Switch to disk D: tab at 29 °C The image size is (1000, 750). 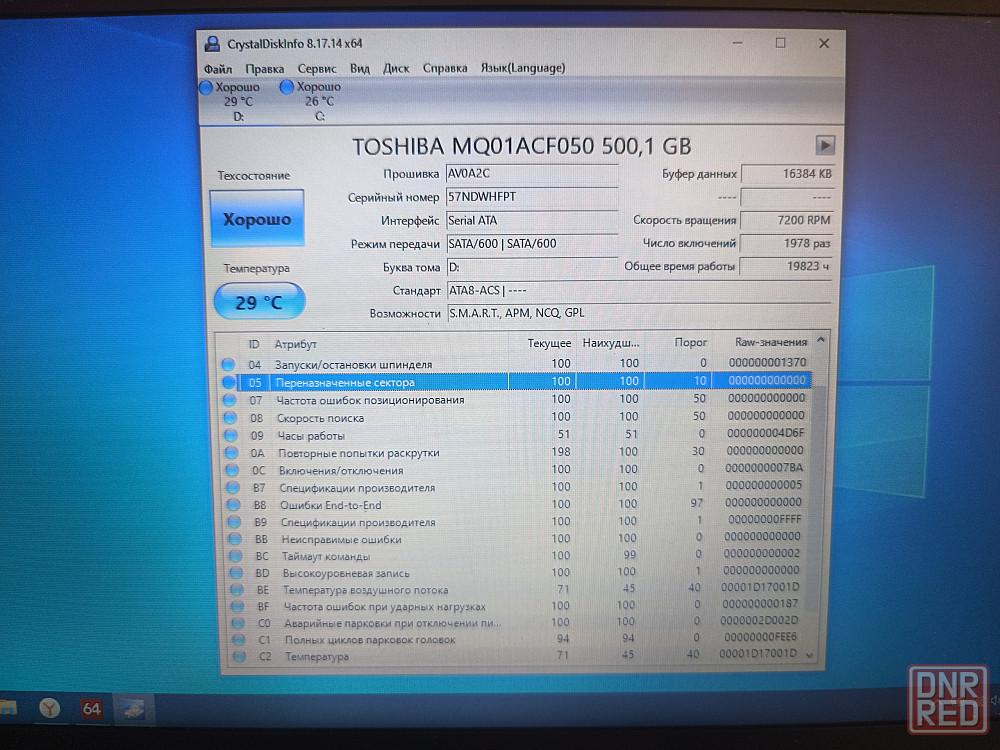point(231,101)
